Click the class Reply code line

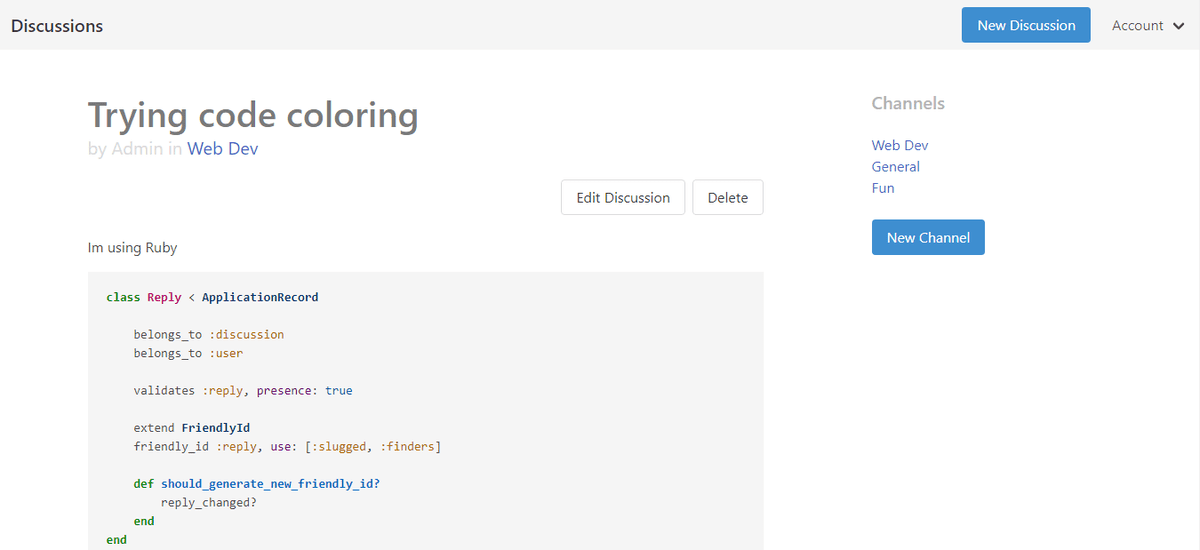pos(212,297)
